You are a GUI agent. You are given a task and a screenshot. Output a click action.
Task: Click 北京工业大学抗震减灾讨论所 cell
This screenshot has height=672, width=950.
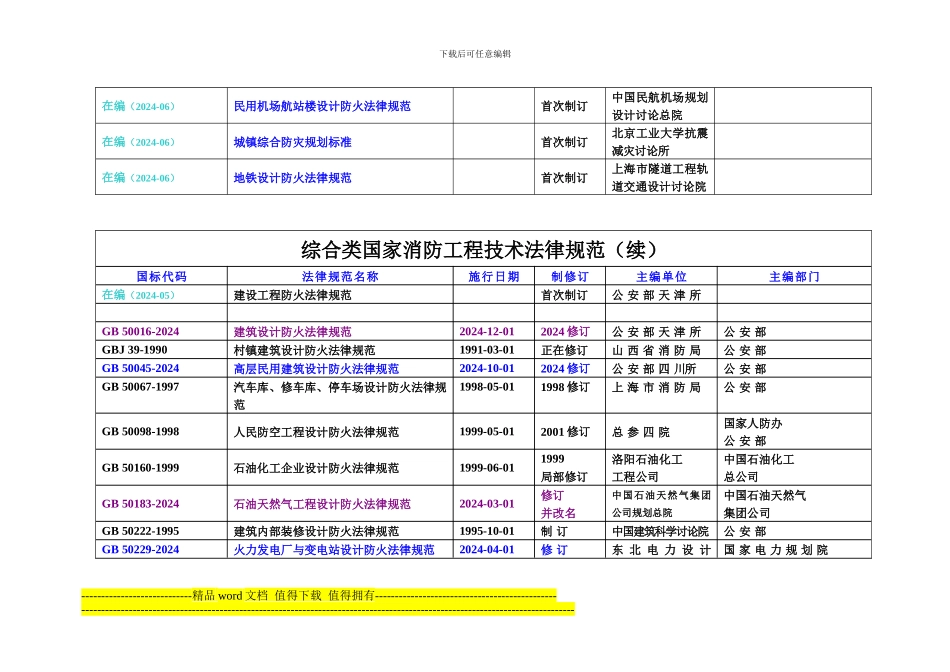pyautogui.click(x=660, y=142)
